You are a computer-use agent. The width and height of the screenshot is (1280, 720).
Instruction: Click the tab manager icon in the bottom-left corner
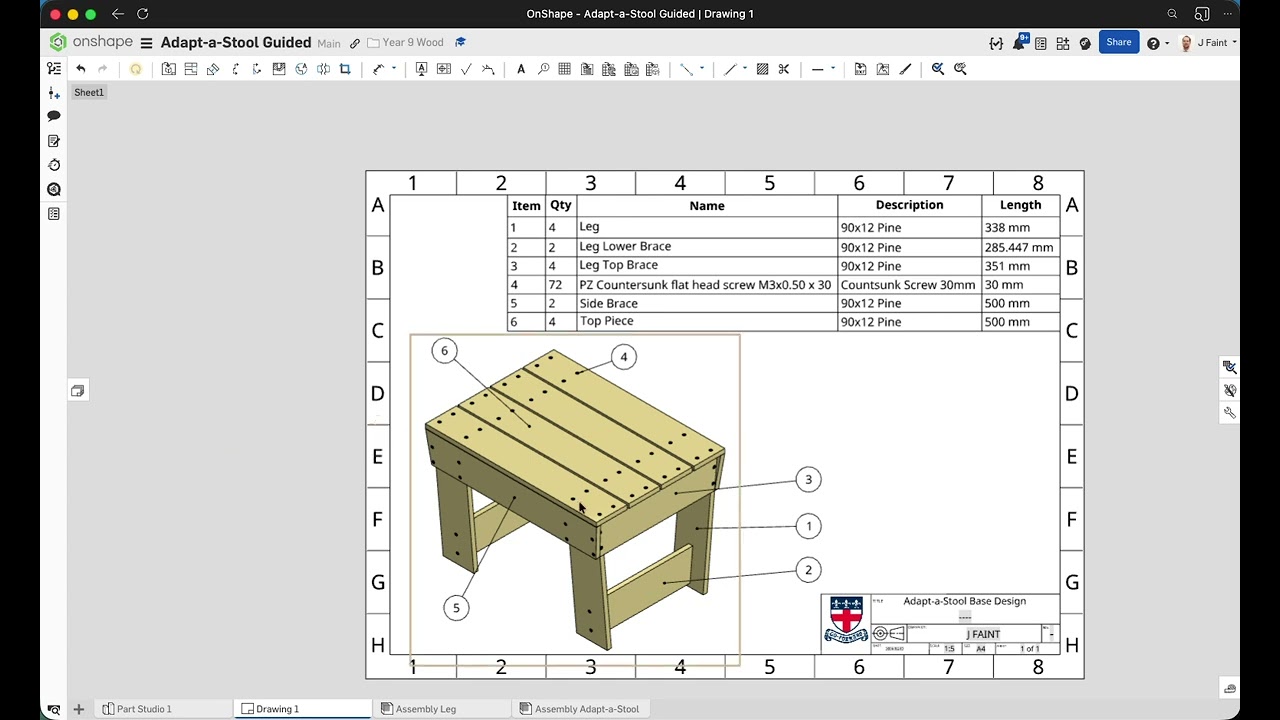54,709
